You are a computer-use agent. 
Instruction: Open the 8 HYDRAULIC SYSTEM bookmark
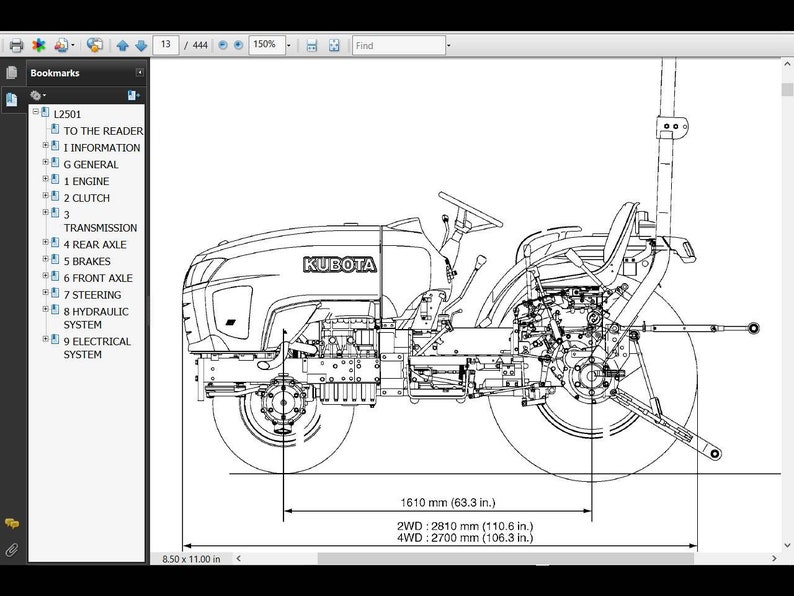click(96, 318)
